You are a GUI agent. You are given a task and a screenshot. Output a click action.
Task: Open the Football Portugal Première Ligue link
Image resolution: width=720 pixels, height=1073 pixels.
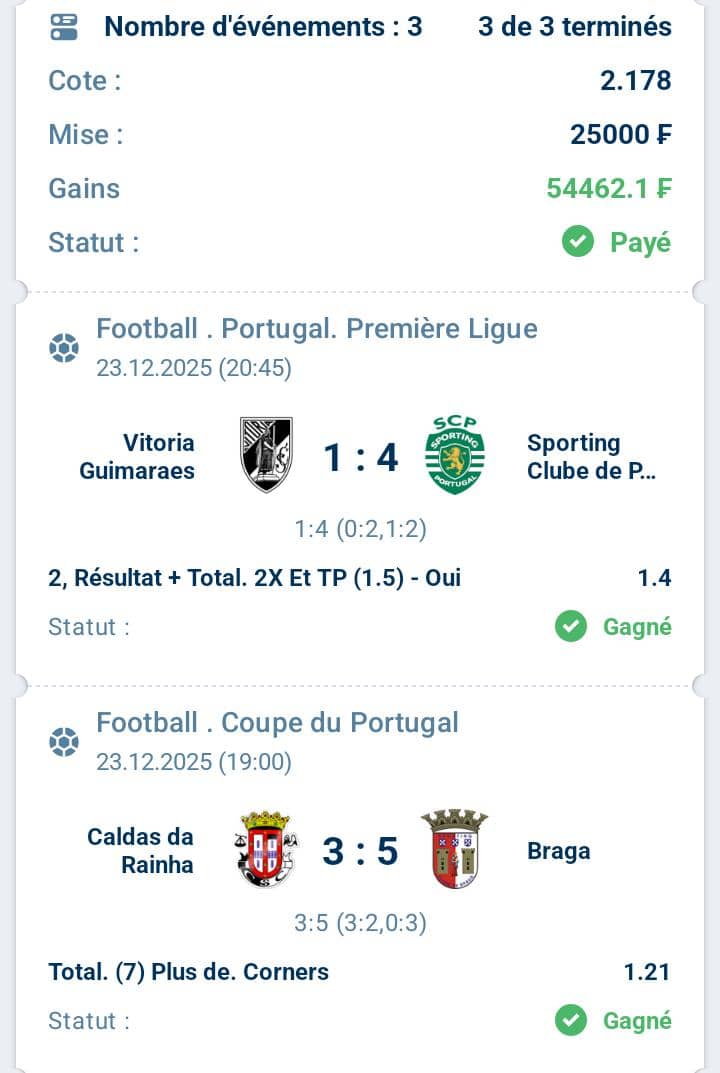click(316, 328)
